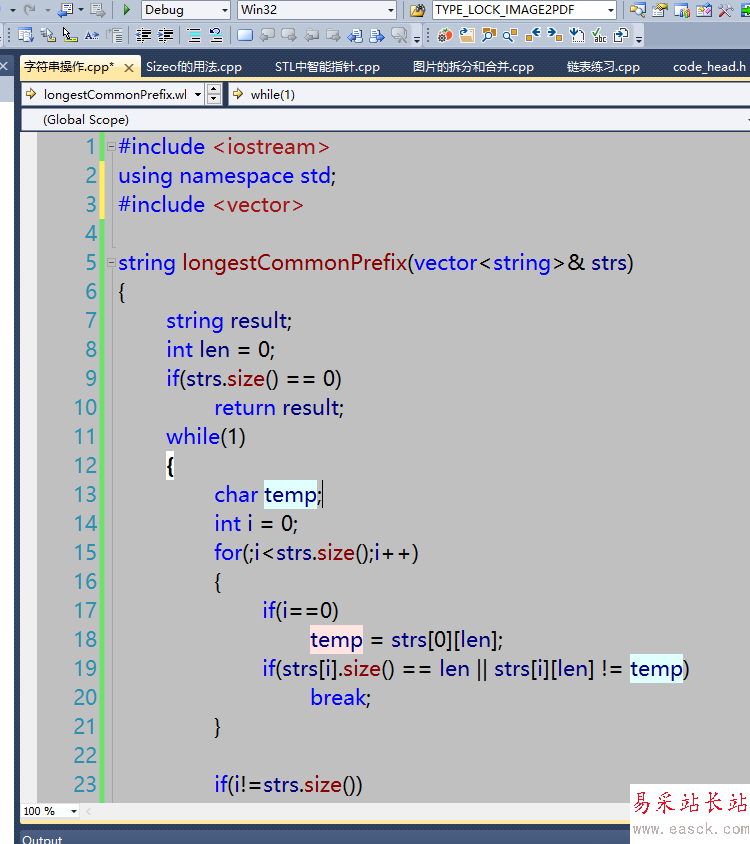Click the Display Quick Info icon

click(x=70, y=35)
